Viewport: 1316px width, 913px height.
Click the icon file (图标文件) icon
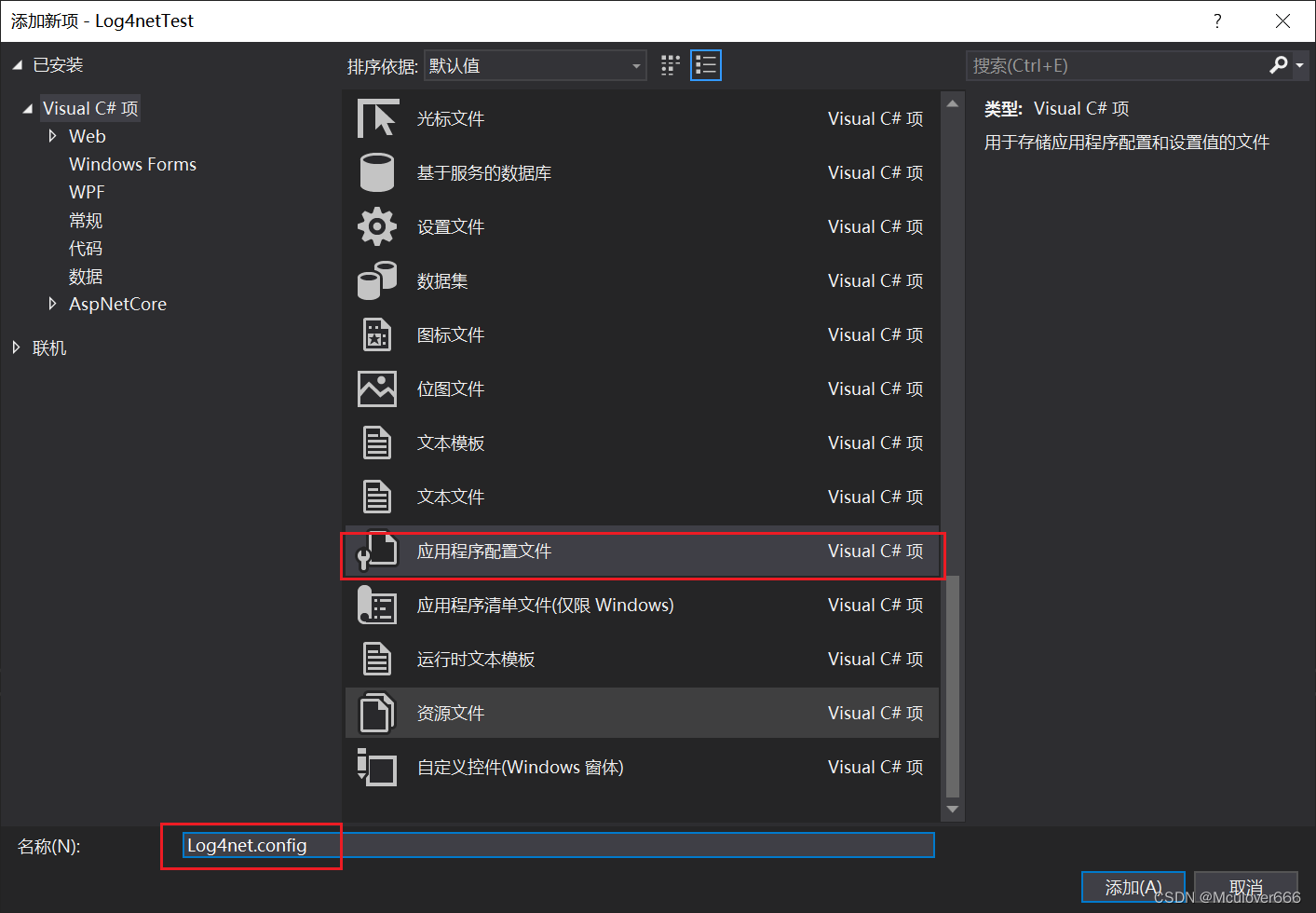[377, 334]
